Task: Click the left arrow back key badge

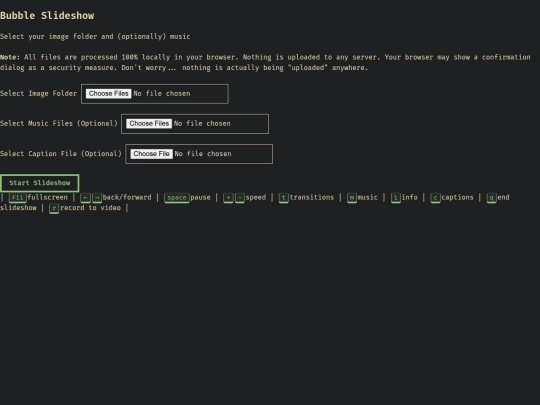Action: (x=85, y=198)
